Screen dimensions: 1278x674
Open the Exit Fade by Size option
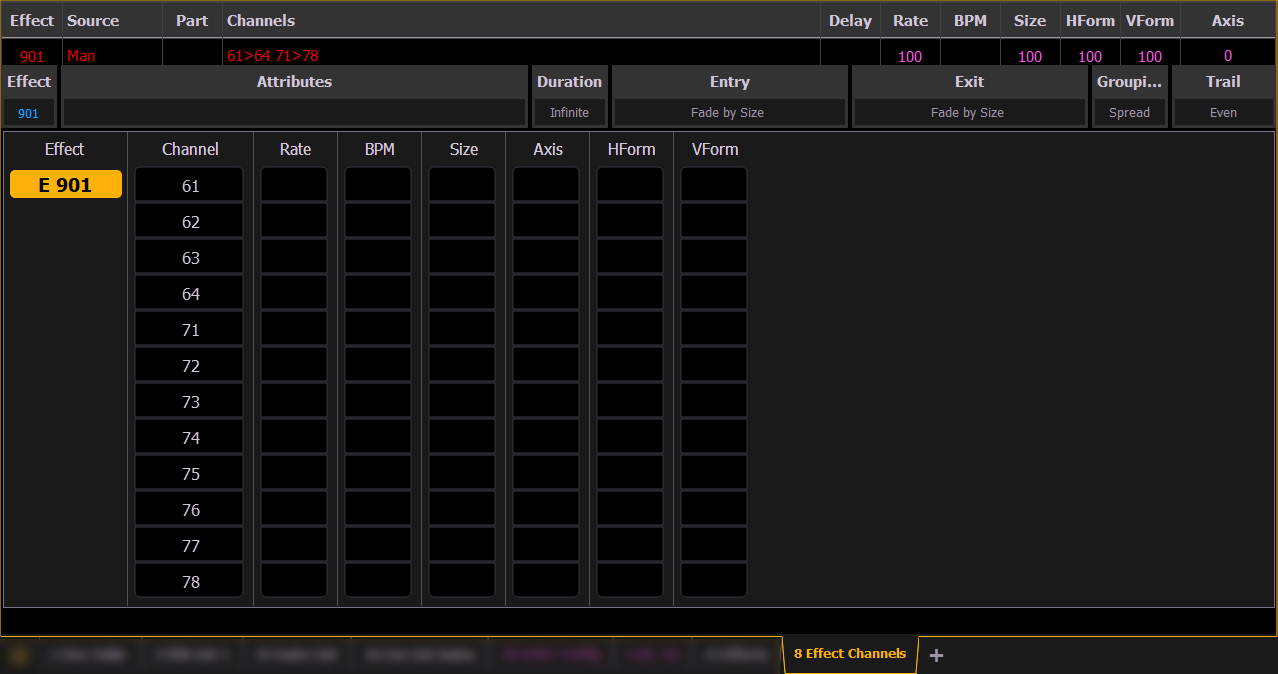(967, 113)
